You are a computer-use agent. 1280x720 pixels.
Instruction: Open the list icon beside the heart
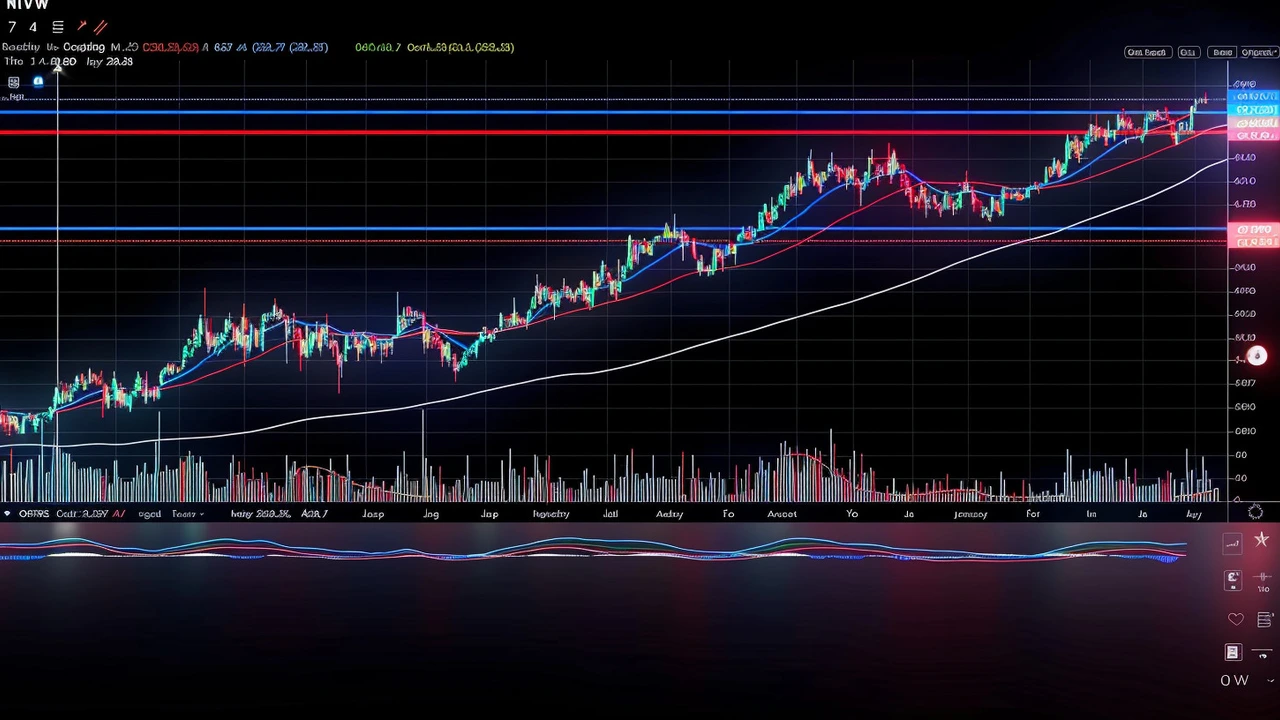pos(1264,620)
